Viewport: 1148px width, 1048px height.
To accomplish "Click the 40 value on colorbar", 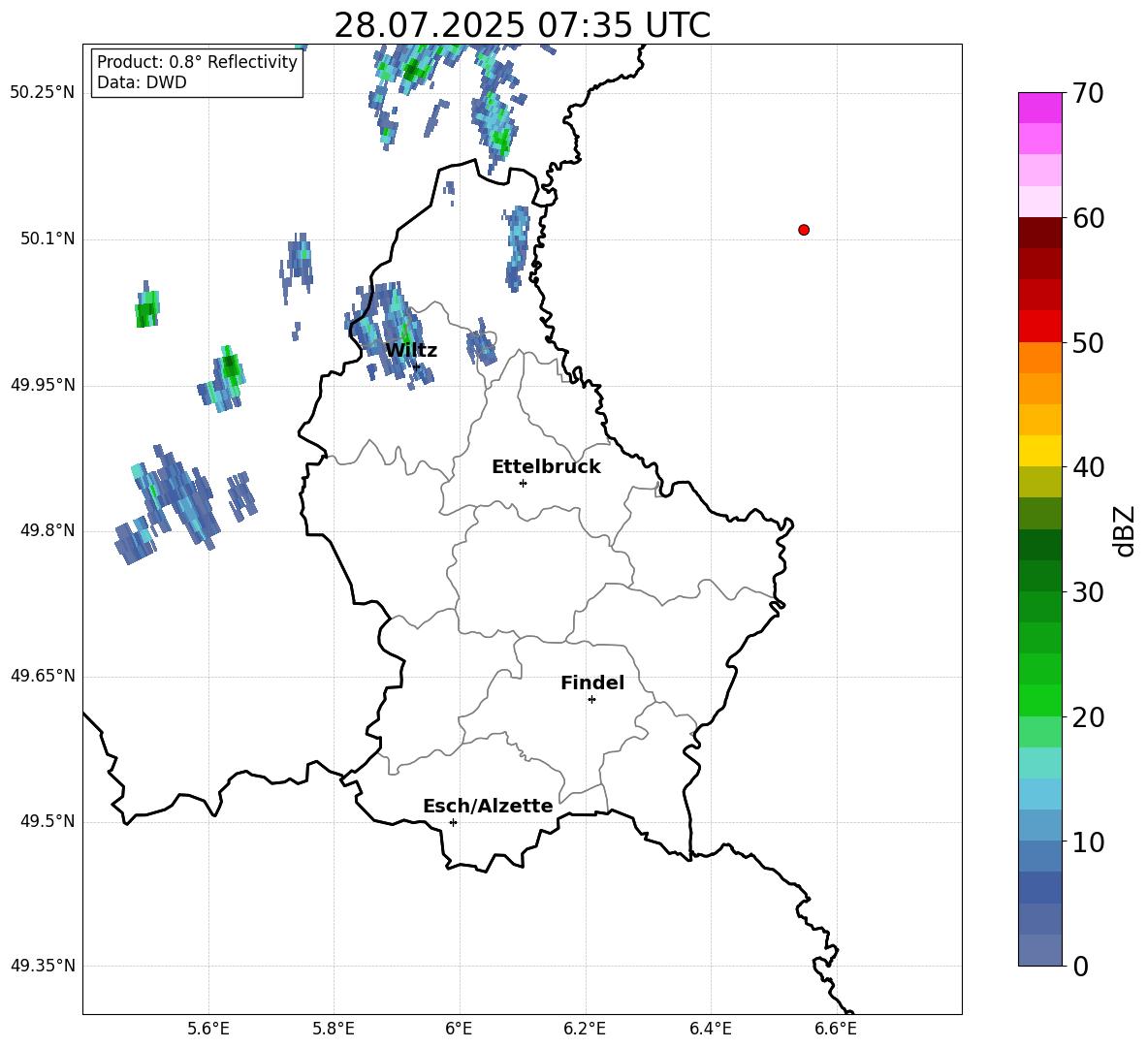I will point(1088,467).
